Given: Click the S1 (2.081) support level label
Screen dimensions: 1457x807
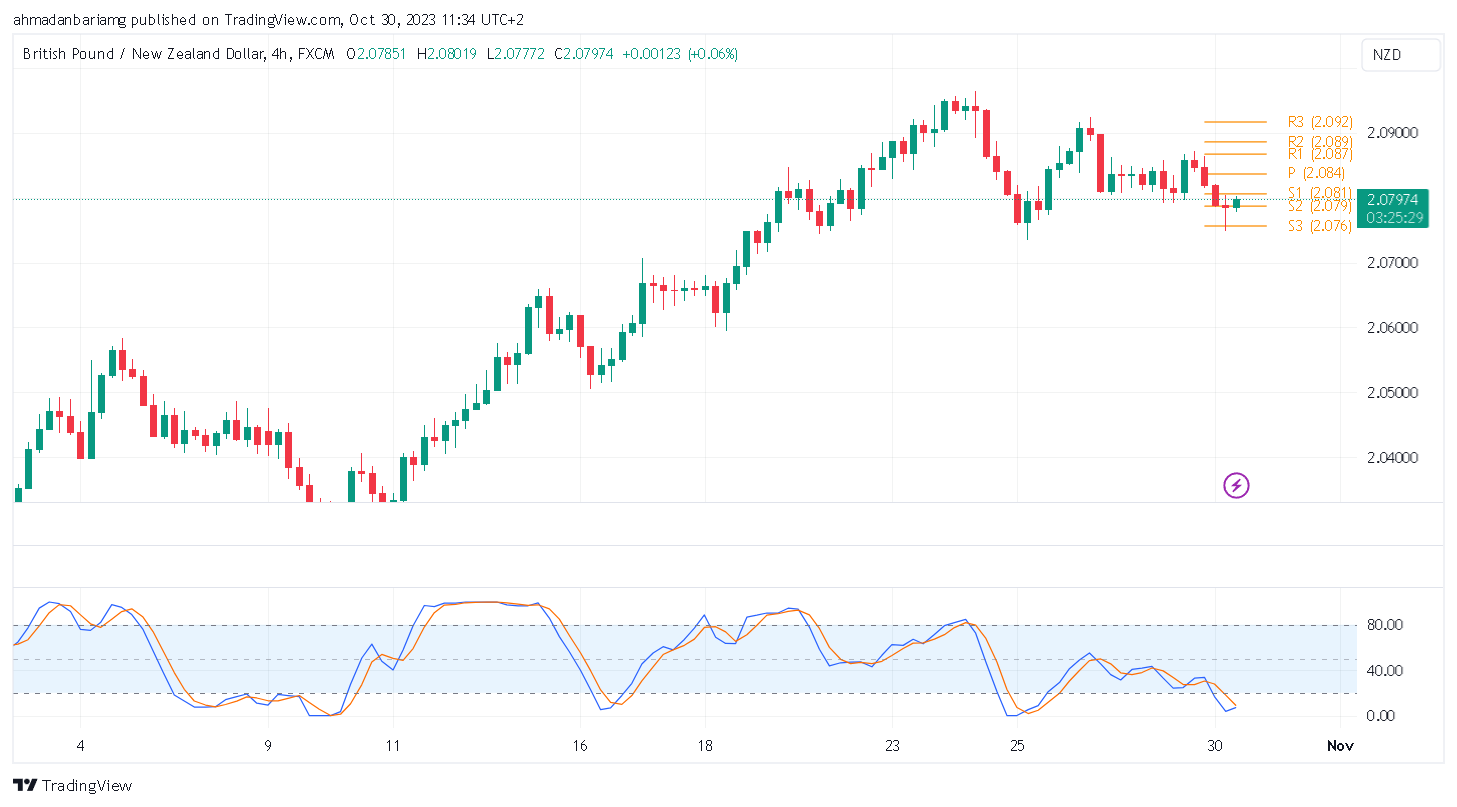Looking at the screenshot, I should (1319, 192).
